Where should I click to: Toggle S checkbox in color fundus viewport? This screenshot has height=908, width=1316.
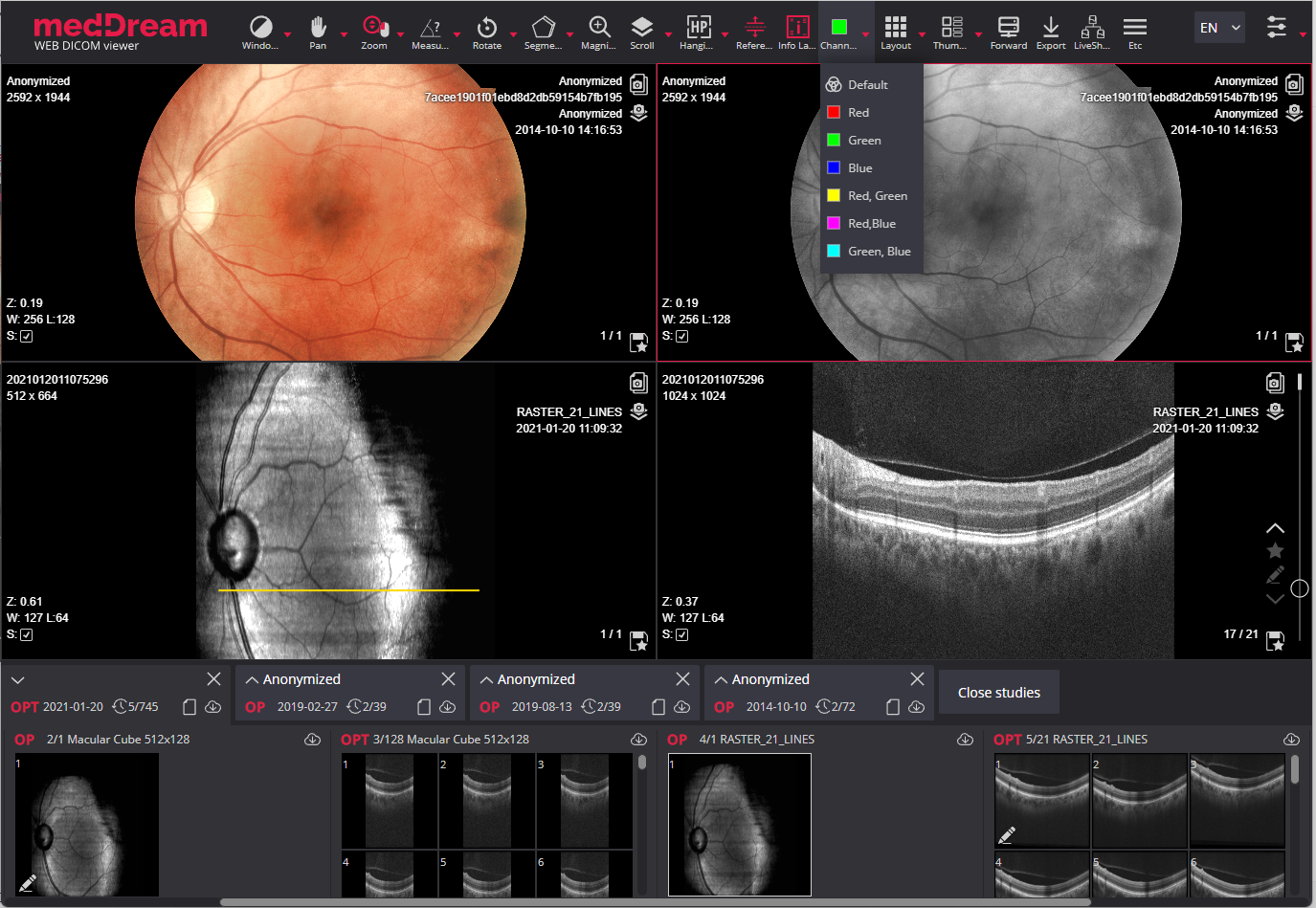point(27,337)
